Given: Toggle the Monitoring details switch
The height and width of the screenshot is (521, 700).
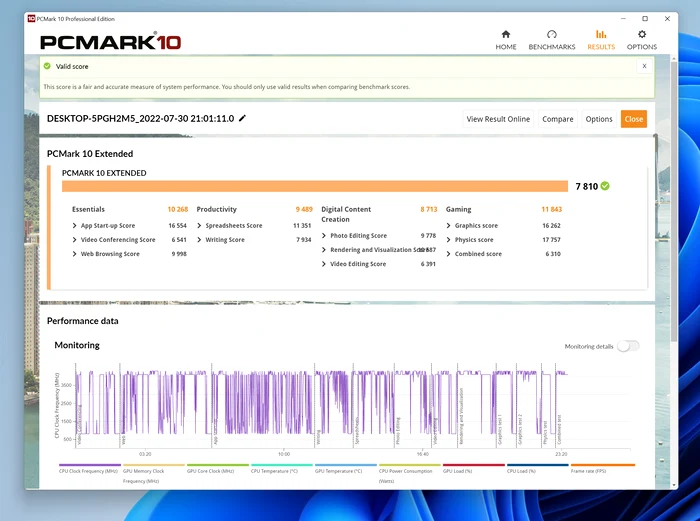Looking at the screenshot, I should tap(627, 346).
